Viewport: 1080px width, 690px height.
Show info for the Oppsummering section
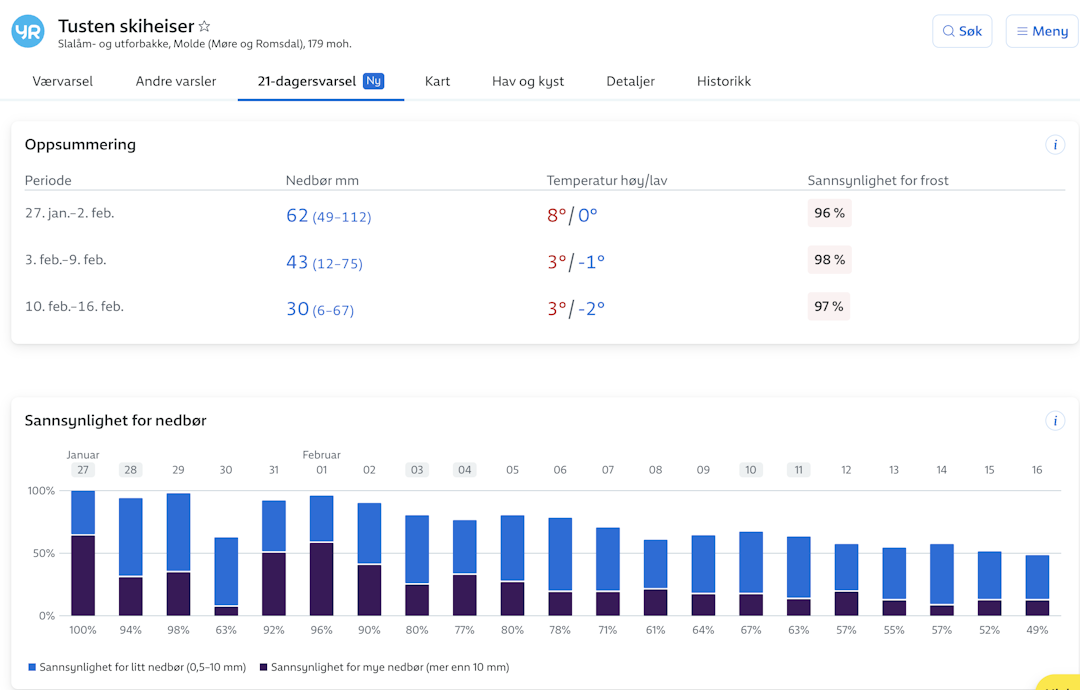[1054, 145]
